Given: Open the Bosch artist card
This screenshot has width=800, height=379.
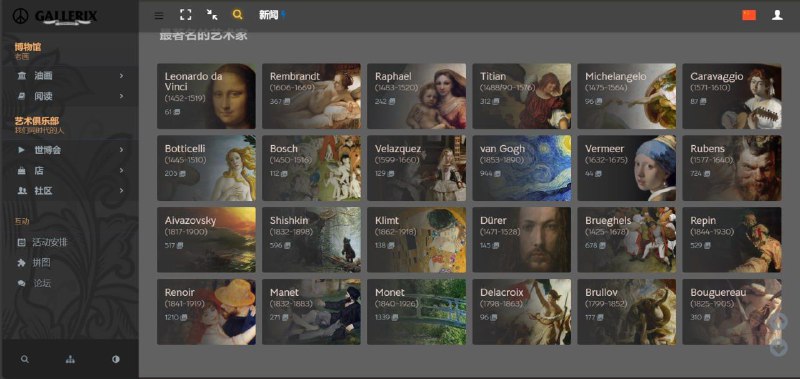Looking at the screenshot, I should pyautogui.click(x=311, y=168).
